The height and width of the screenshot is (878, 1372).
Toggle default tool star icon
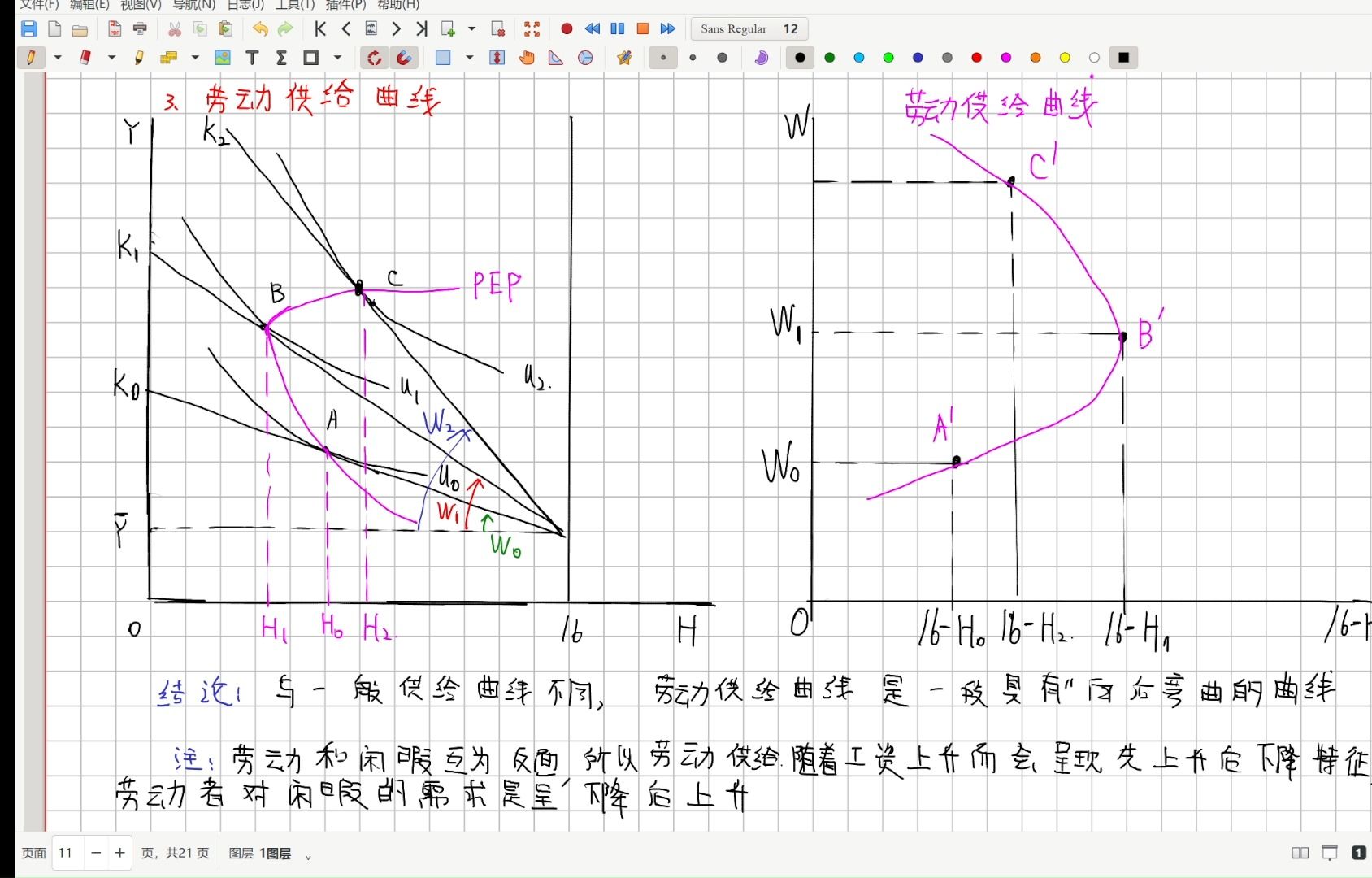pos(624,58)
